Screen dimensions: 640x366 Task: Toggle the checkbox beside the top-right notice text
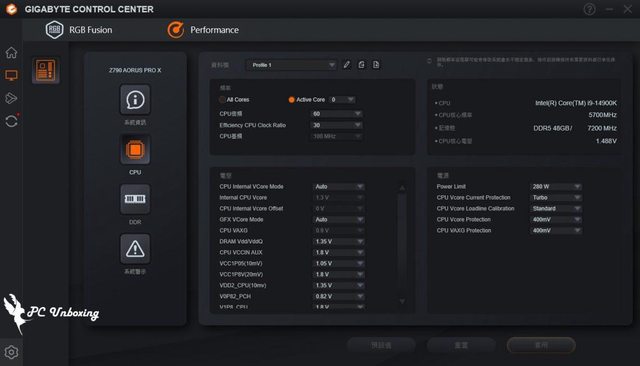tap(429, 61)
